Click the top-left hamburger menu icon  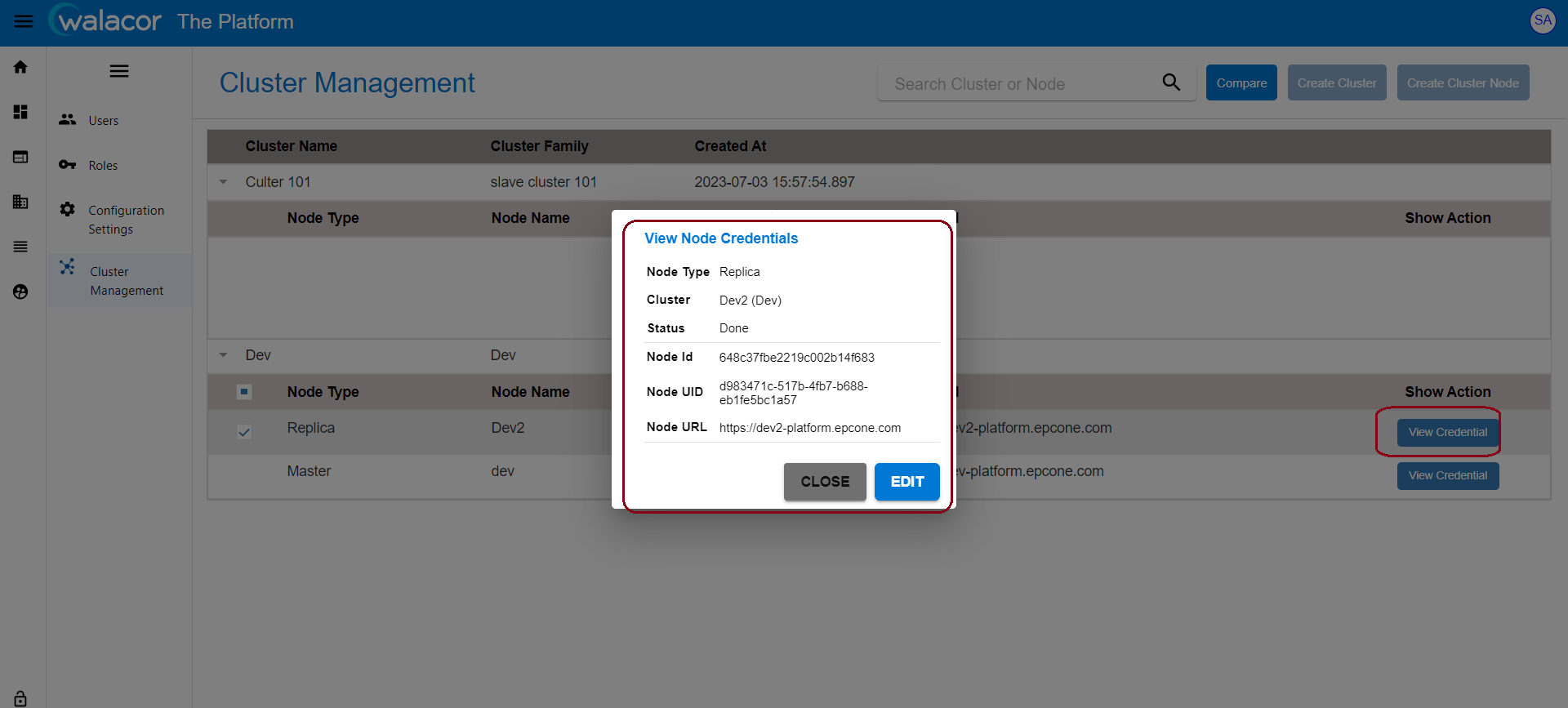point(24,22)
